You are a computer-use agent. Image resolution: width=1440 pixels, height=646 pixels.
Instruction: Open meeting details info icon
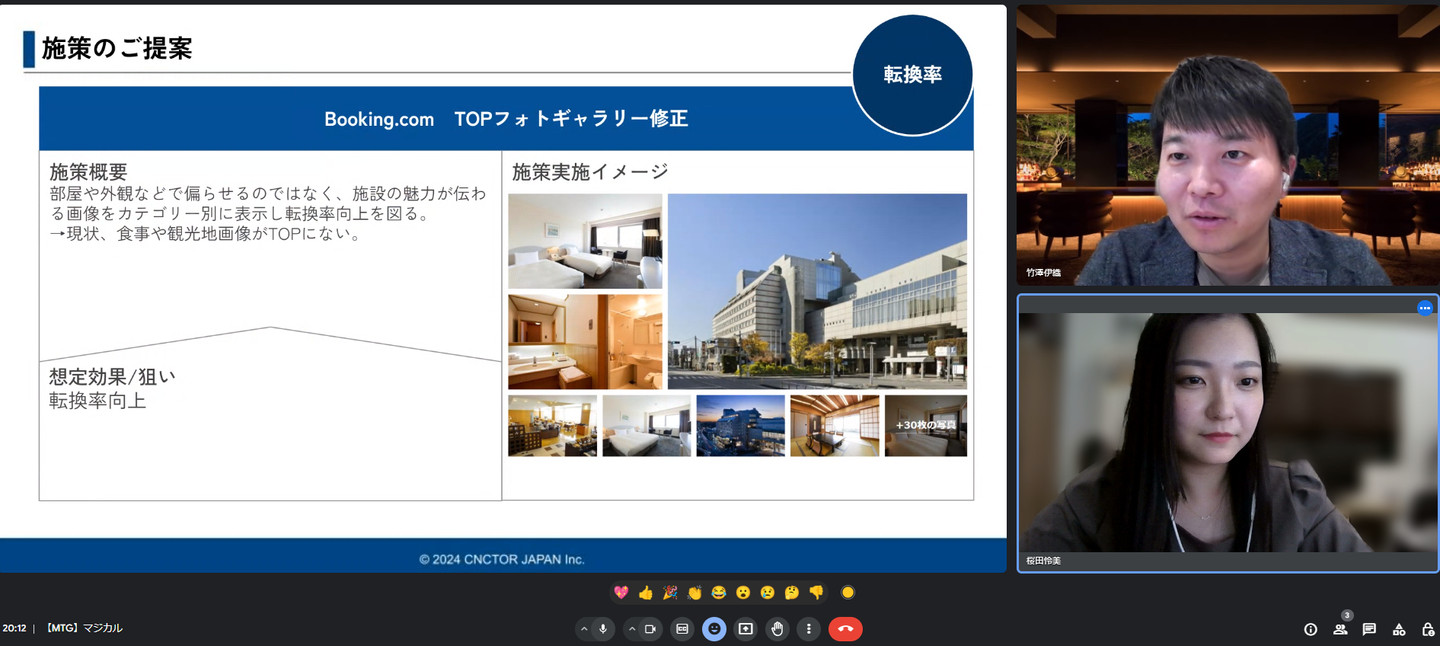point(1311,629)
